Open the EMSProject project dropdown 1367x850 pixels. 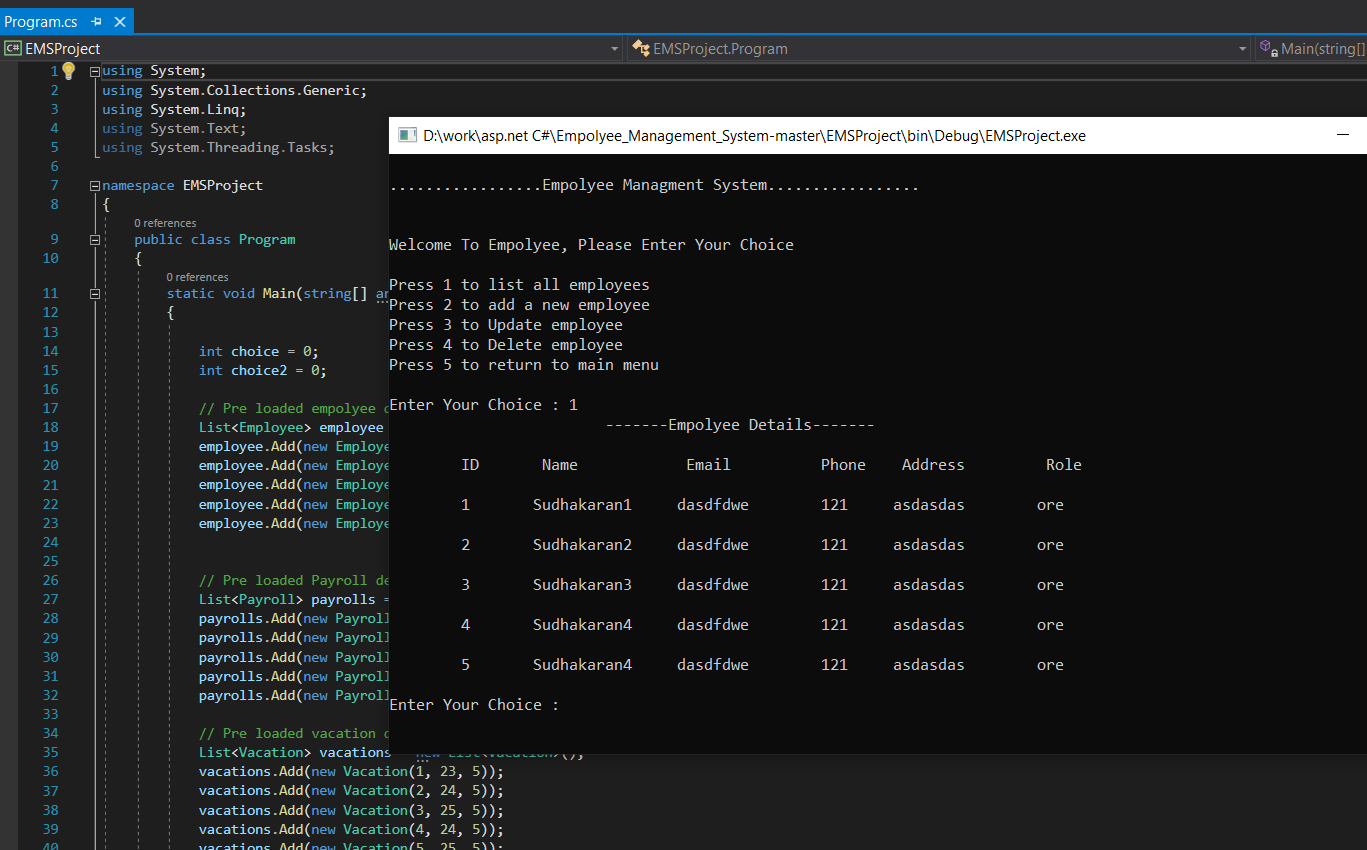[613, 48]
